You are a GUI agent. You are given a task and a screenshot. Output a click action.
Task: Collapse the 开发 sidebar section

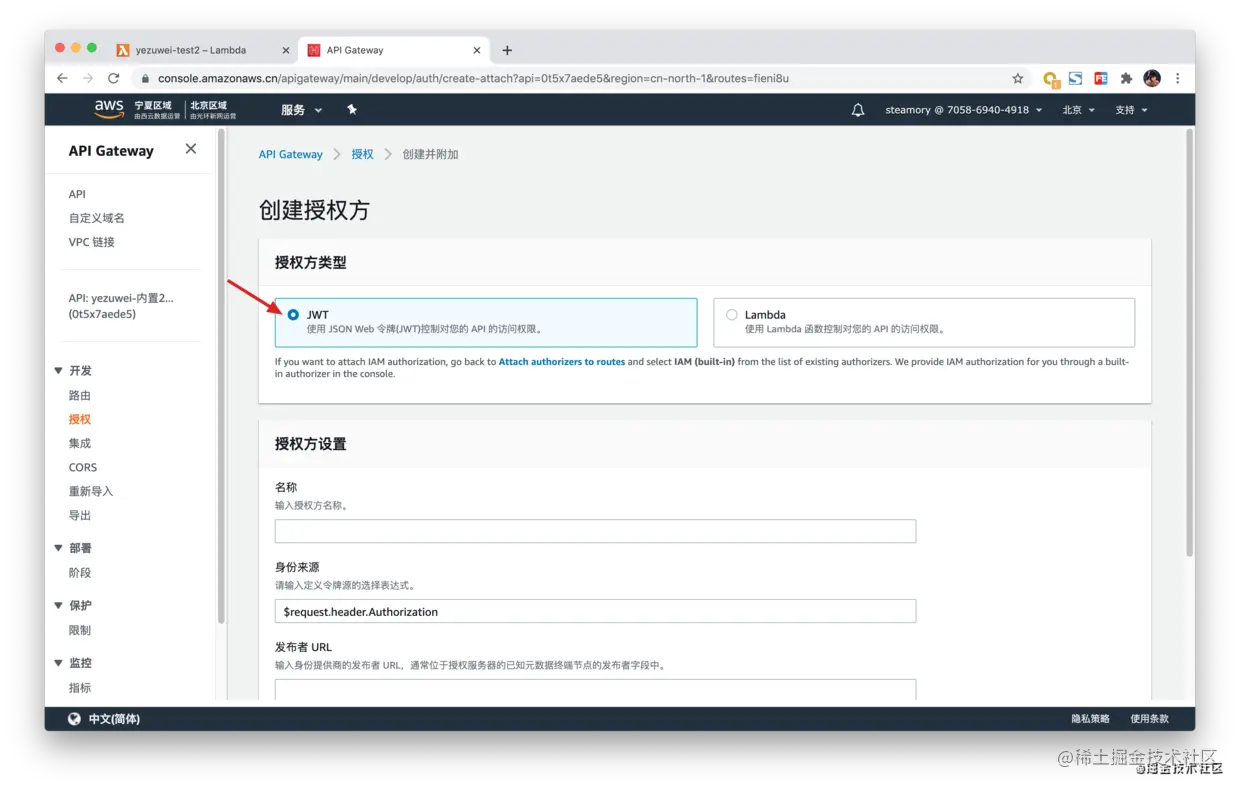[x=58, y=371]
